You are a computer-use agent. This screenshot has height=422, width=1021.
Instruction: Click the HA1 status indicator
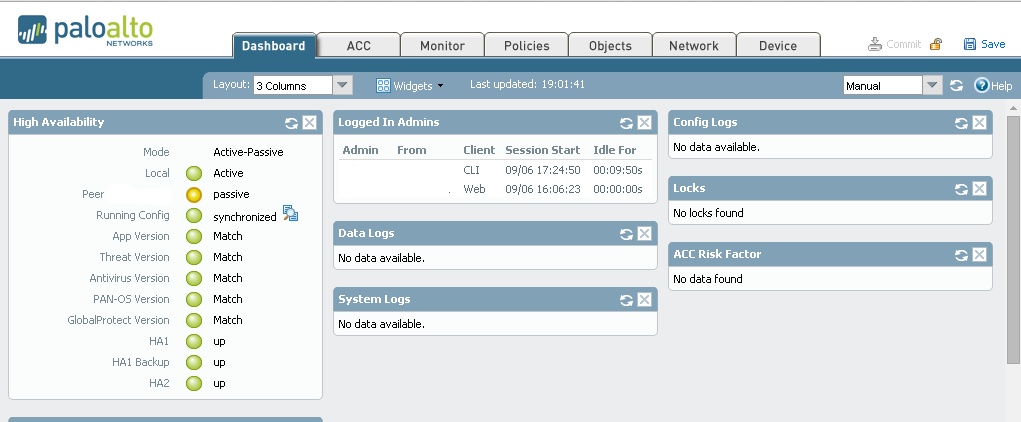(194, 341)
